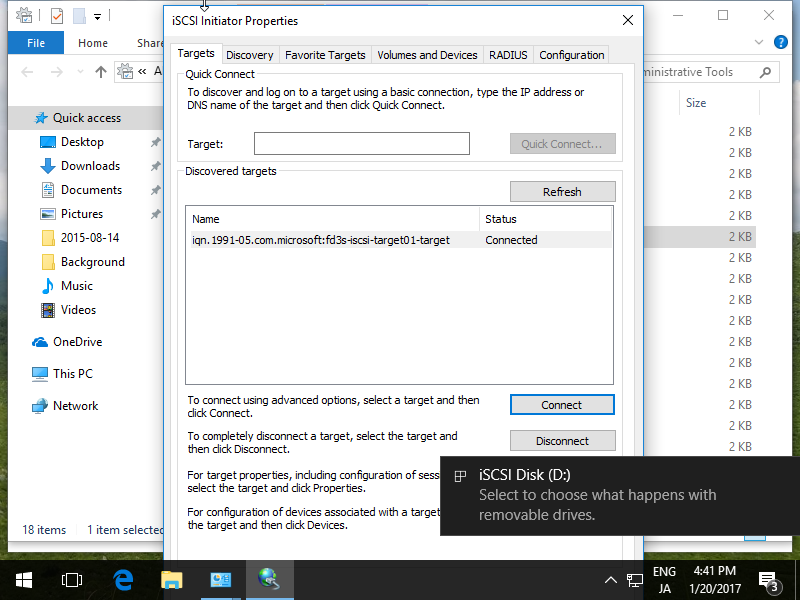
Task: Open Customize Quick Access Toolbar dropdown
Action: click(97, 17)
